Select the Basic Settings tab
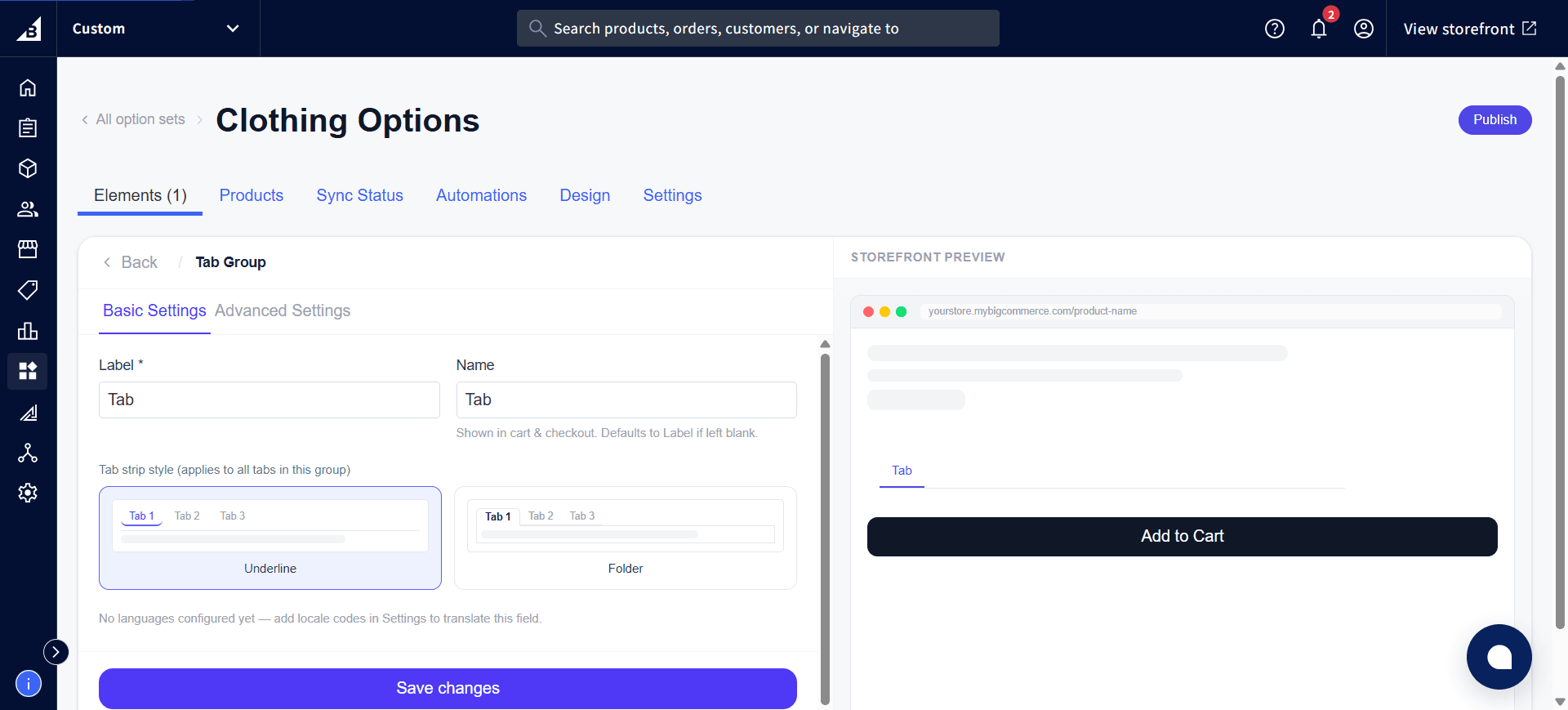 pyautogui.click(x=154, y=310)
